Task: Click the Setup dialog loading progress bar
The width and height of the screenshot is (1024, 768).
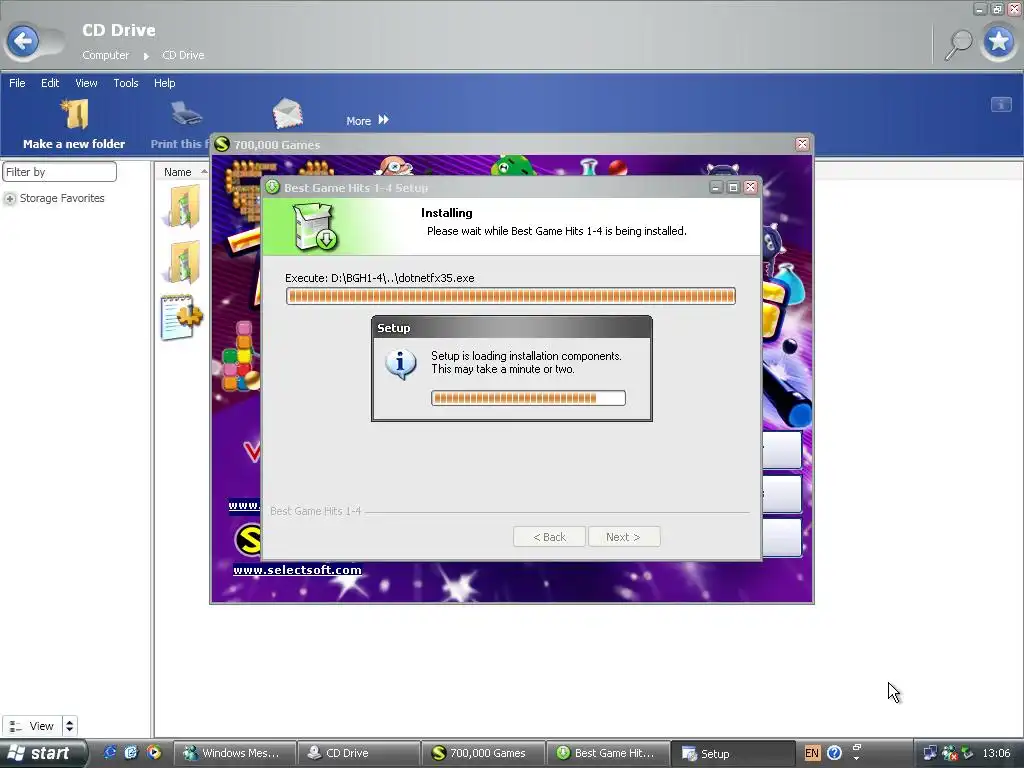Action: [x=528, y=398]
